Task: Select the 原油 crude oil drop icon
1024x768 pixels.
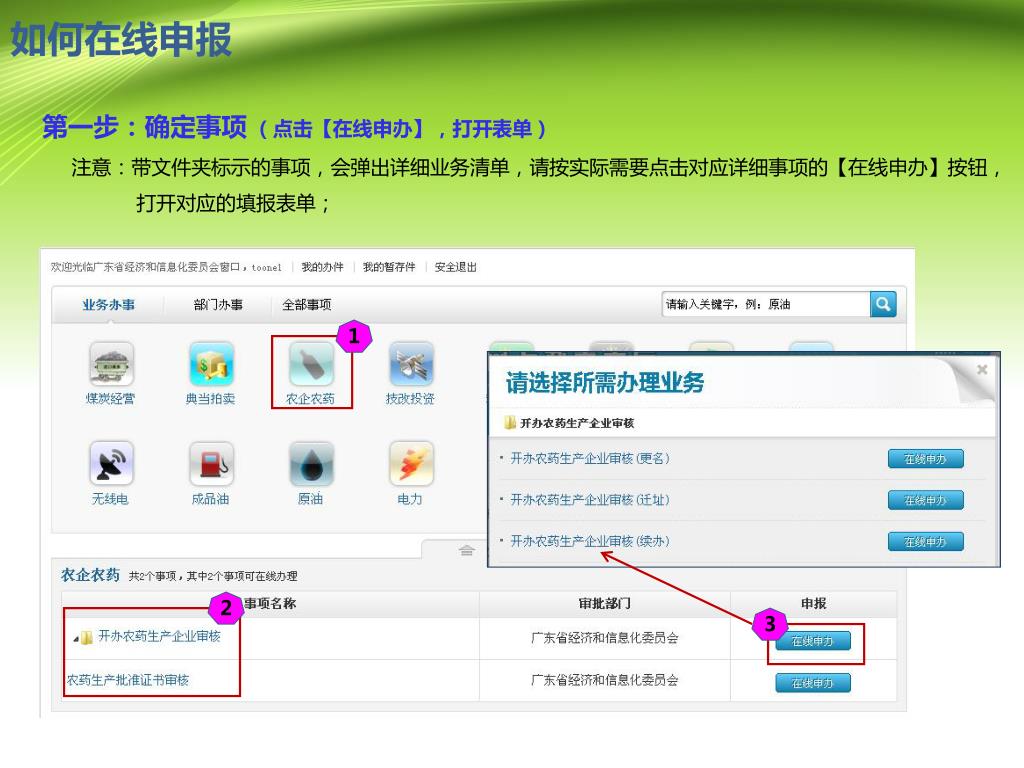Action: point(311,464)
